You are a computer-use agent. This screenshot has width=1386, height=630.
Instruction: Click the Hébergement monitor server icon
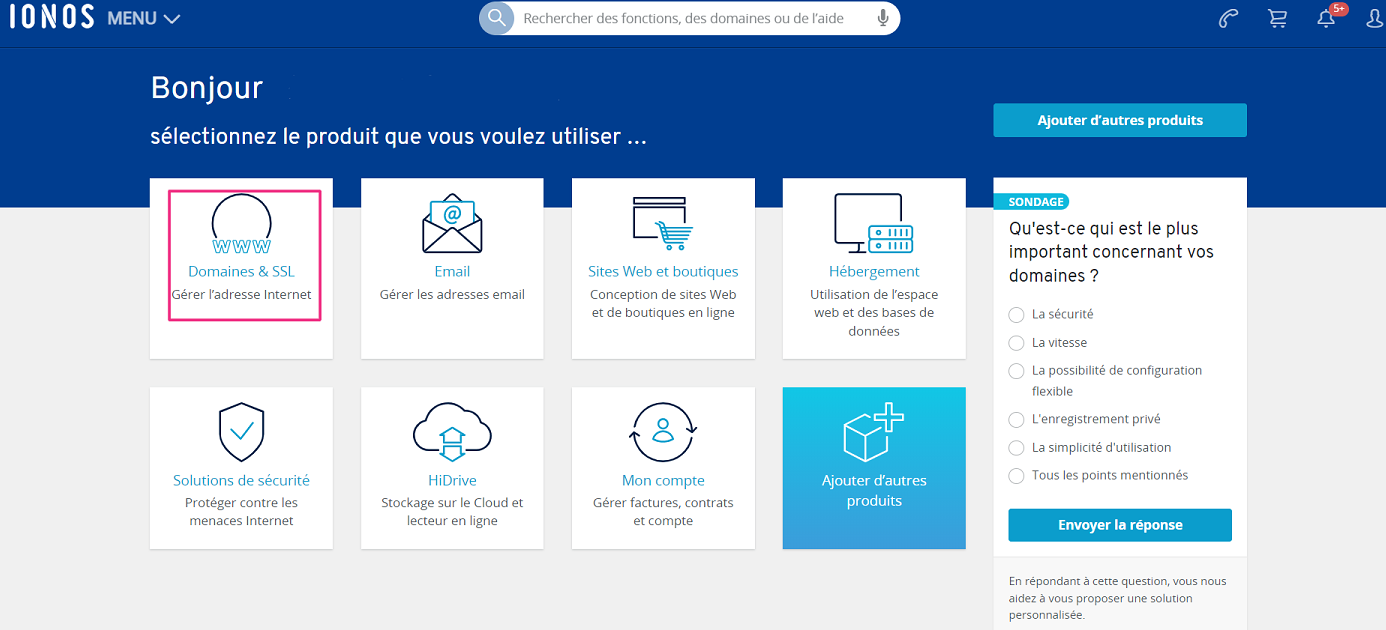tap(874, 223)
